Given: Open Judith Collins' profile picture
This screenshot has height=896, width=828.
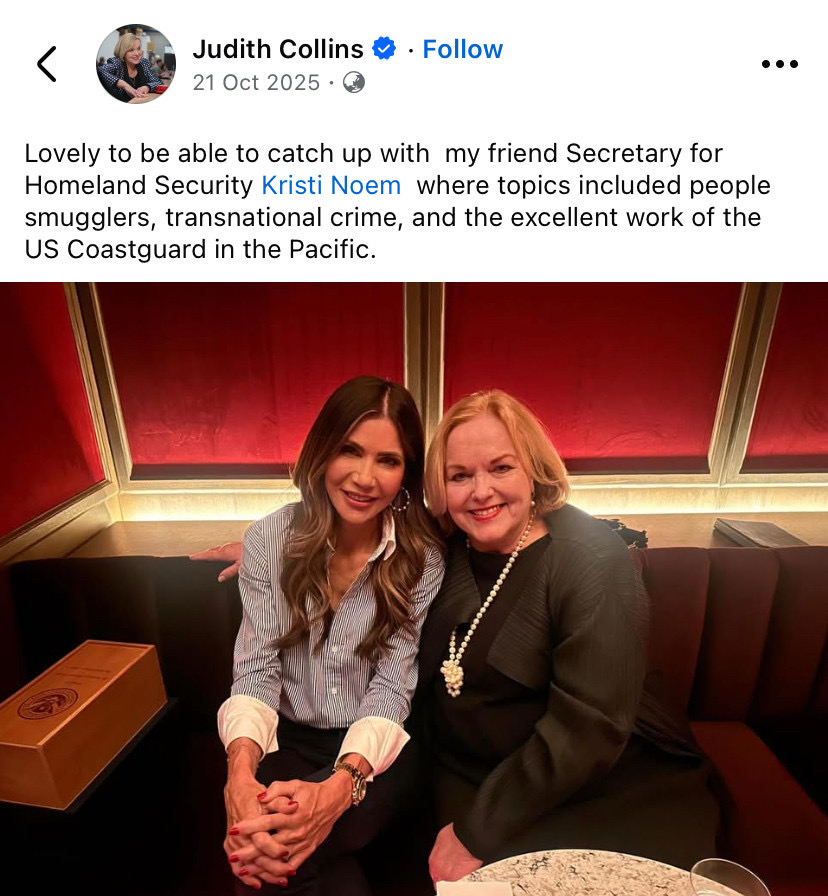Looking at the screenshot, I should (135, 63).
